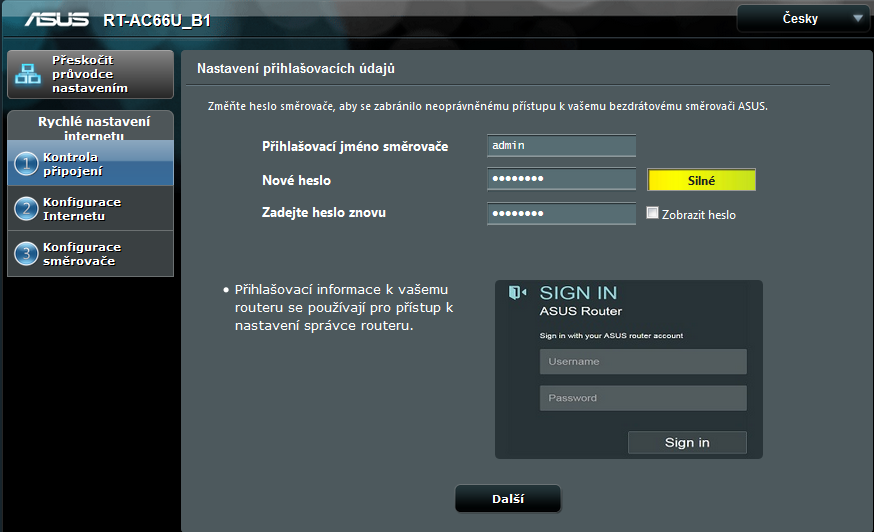This screenshot has height=532, width=874.
Task: Click the network icon beside Přeskočit průvodce
Action: (x=28, y=74)
